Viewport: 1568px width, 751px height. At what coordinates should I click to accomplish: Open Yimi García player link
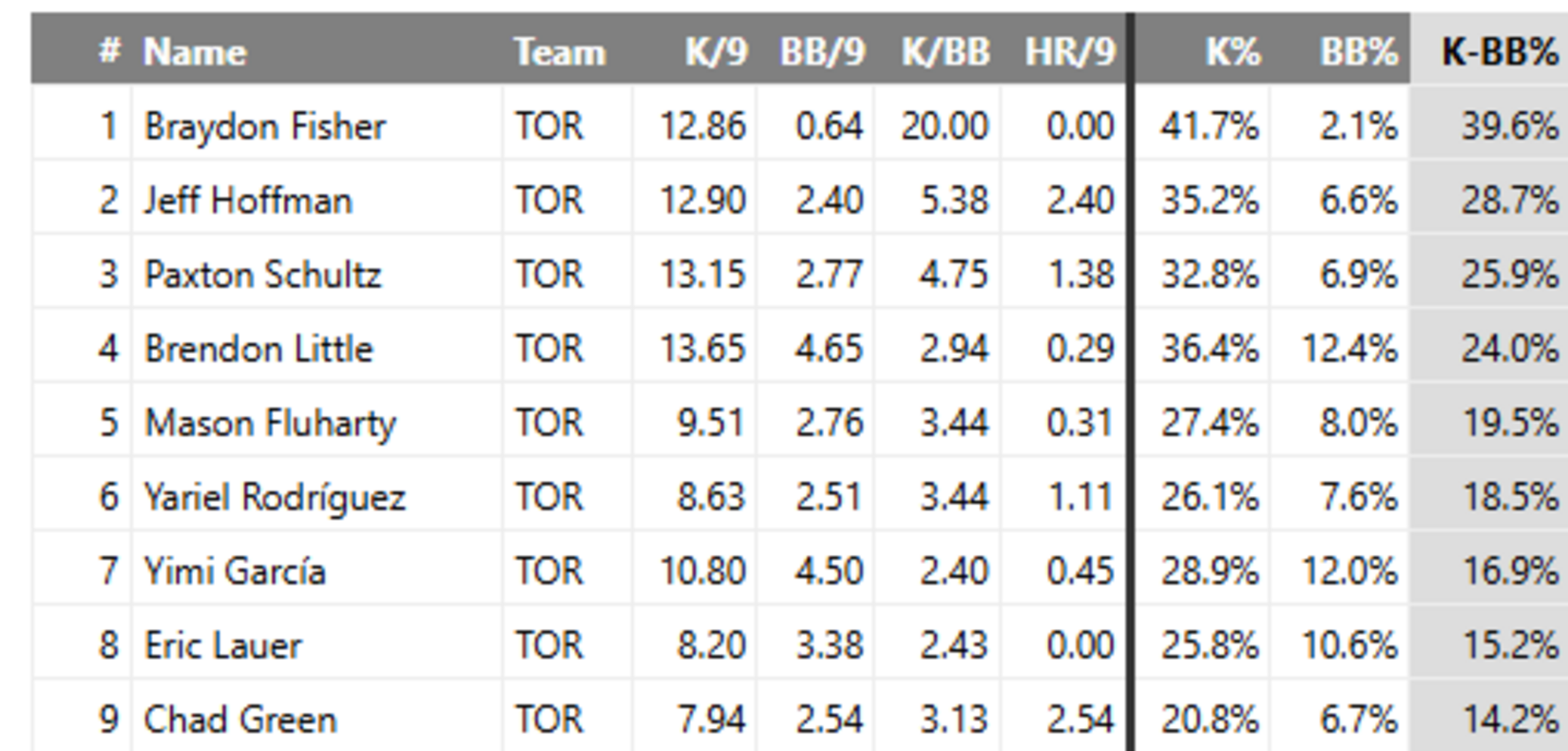point(235,571)
